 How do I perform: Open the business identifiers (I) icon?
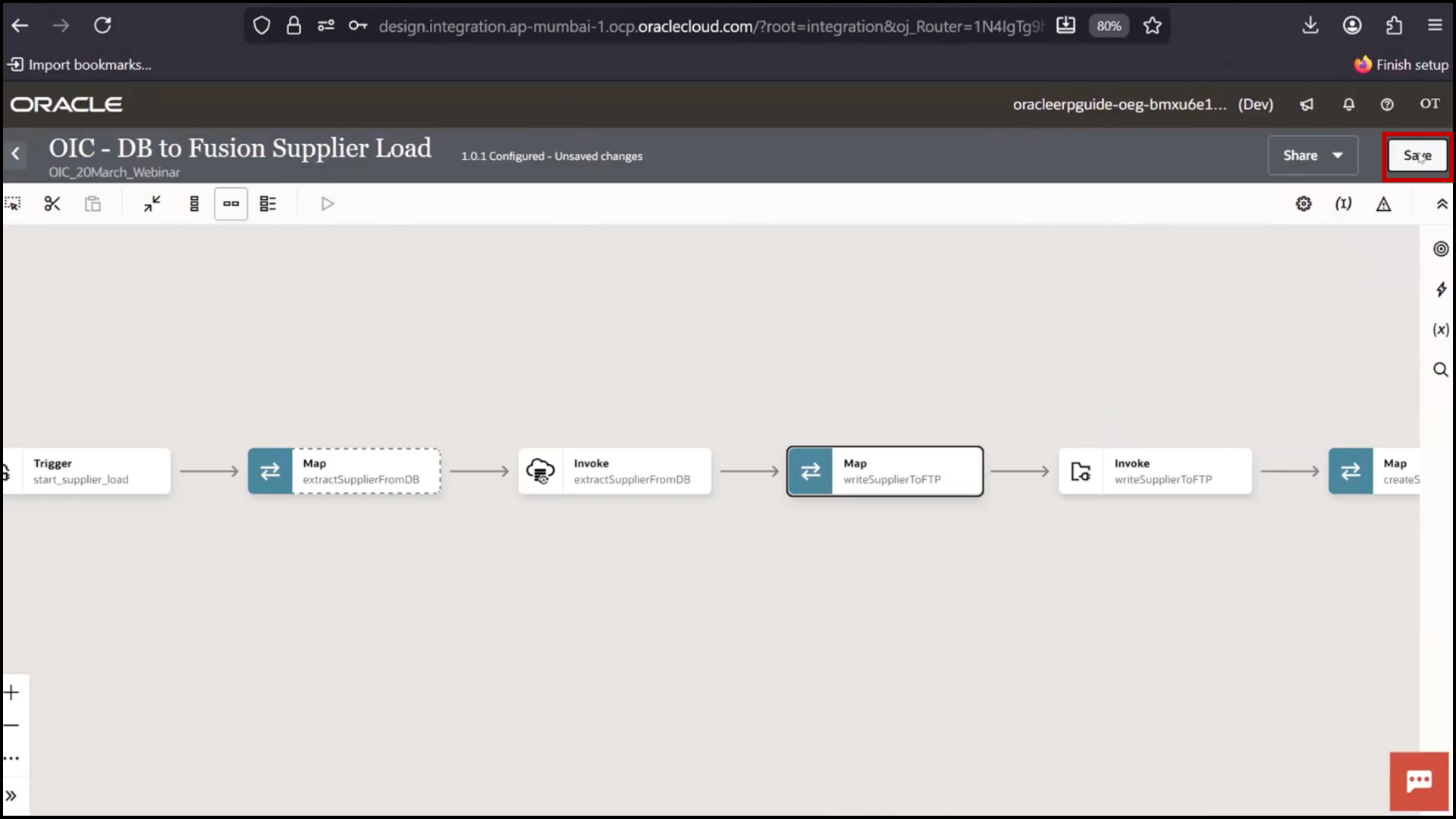(1344, 204)
